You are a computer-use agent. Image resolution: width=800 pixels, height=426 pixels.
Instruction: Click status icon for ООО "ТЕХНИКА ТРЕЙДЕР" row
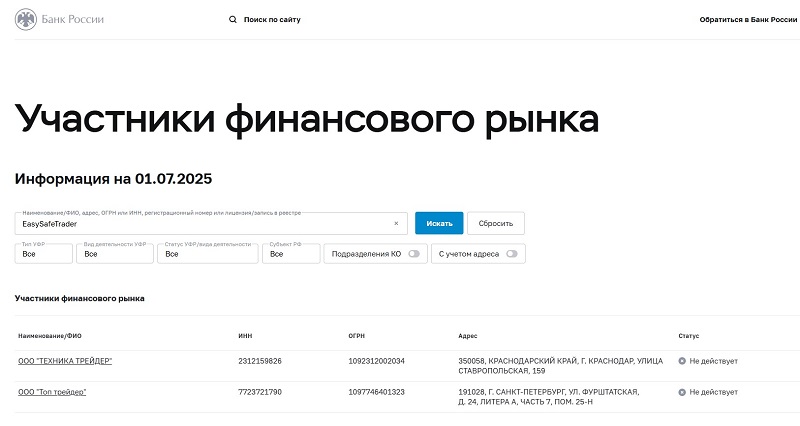point(682,361)
